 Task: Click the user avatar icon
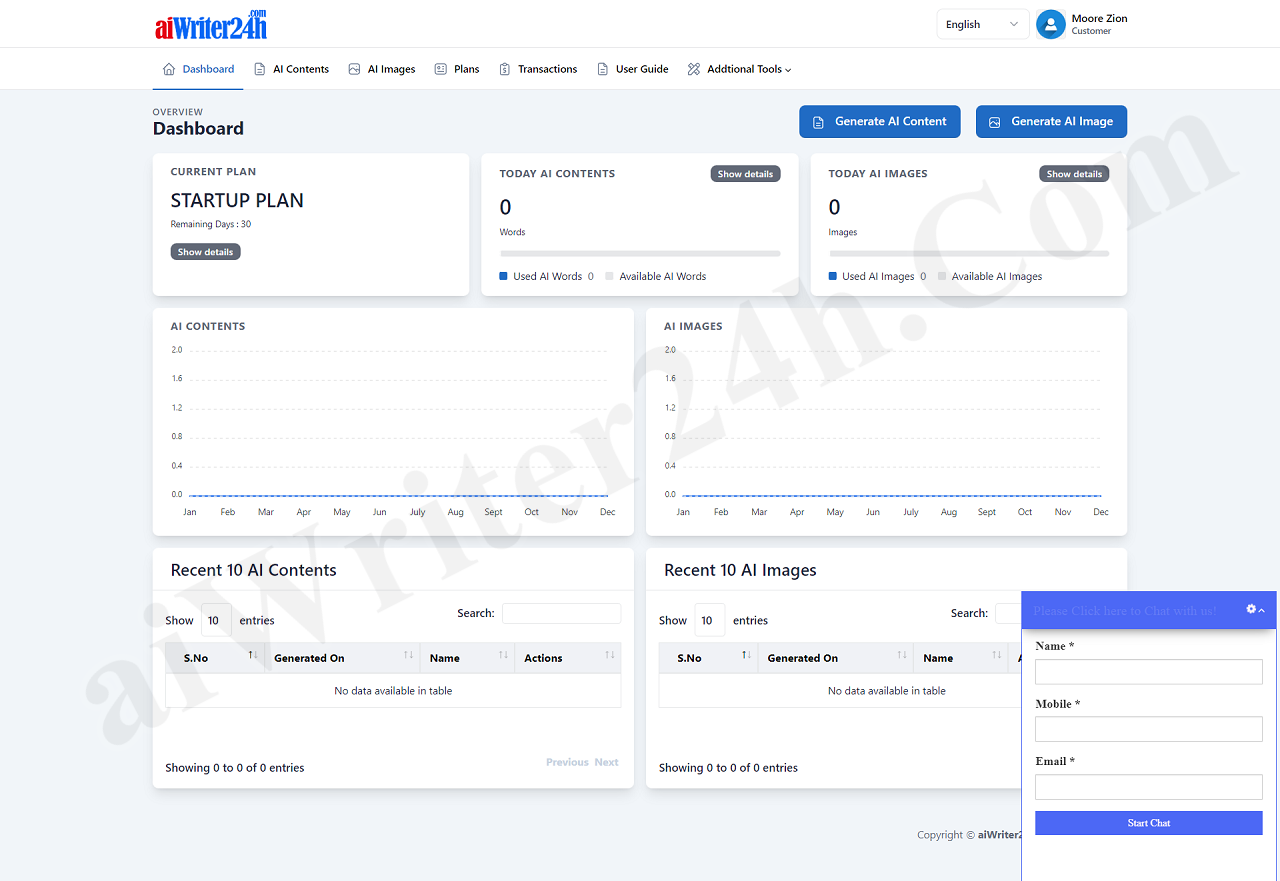pyautogui.click(x=1050, y=24)
